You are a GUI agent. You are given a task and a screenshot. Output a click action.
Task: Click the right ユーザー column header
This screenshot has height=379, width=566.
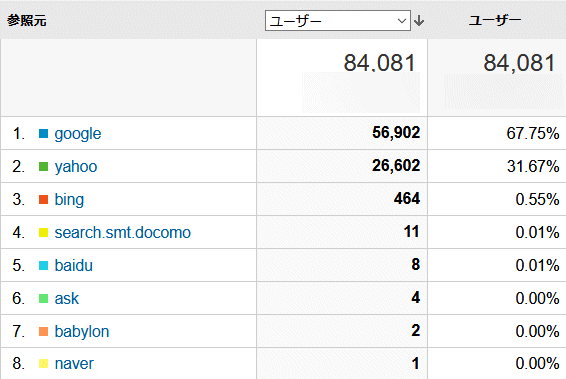click(495, 21)
